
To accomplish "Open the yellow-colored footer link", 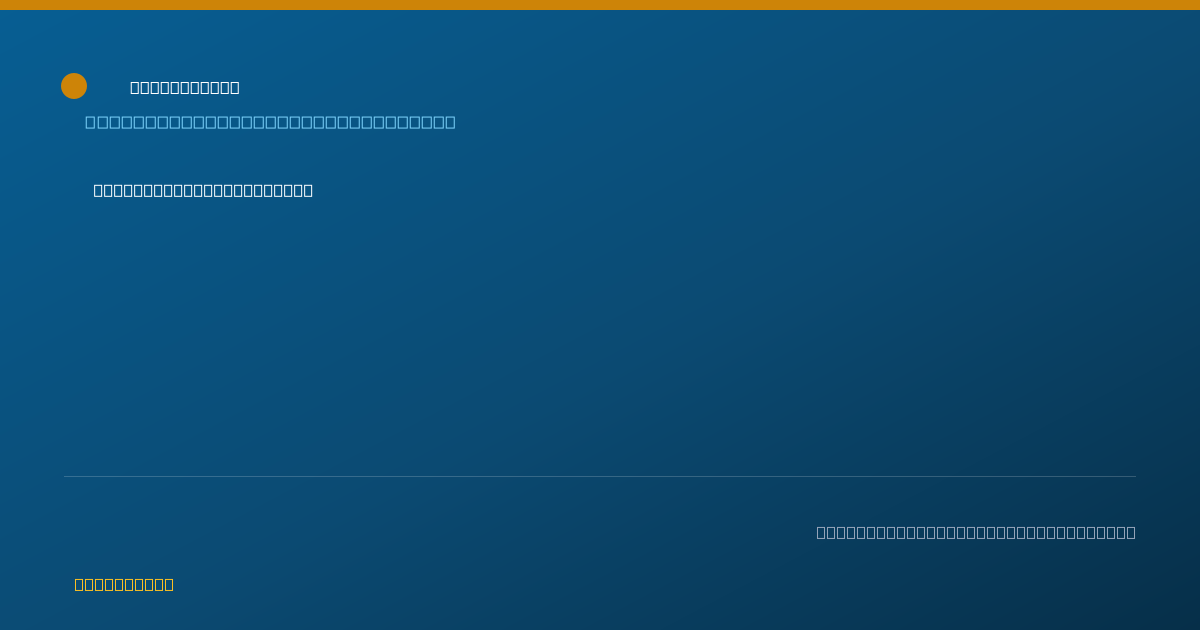I will coord(124,584).
